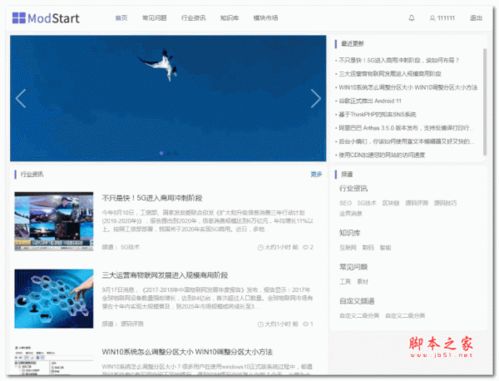
Task: Open recent update about Arthas 3.5.0
Action: click(x=404, y=128)
